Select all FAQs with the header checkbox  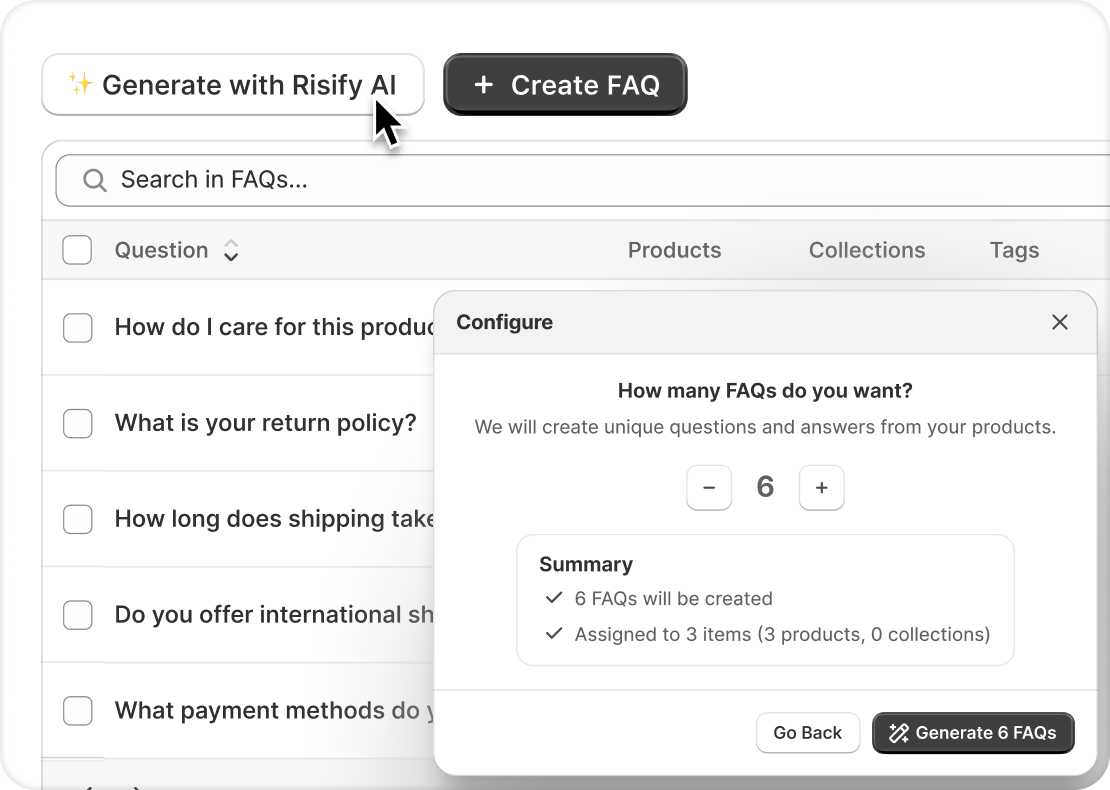[x=77, y=250]
